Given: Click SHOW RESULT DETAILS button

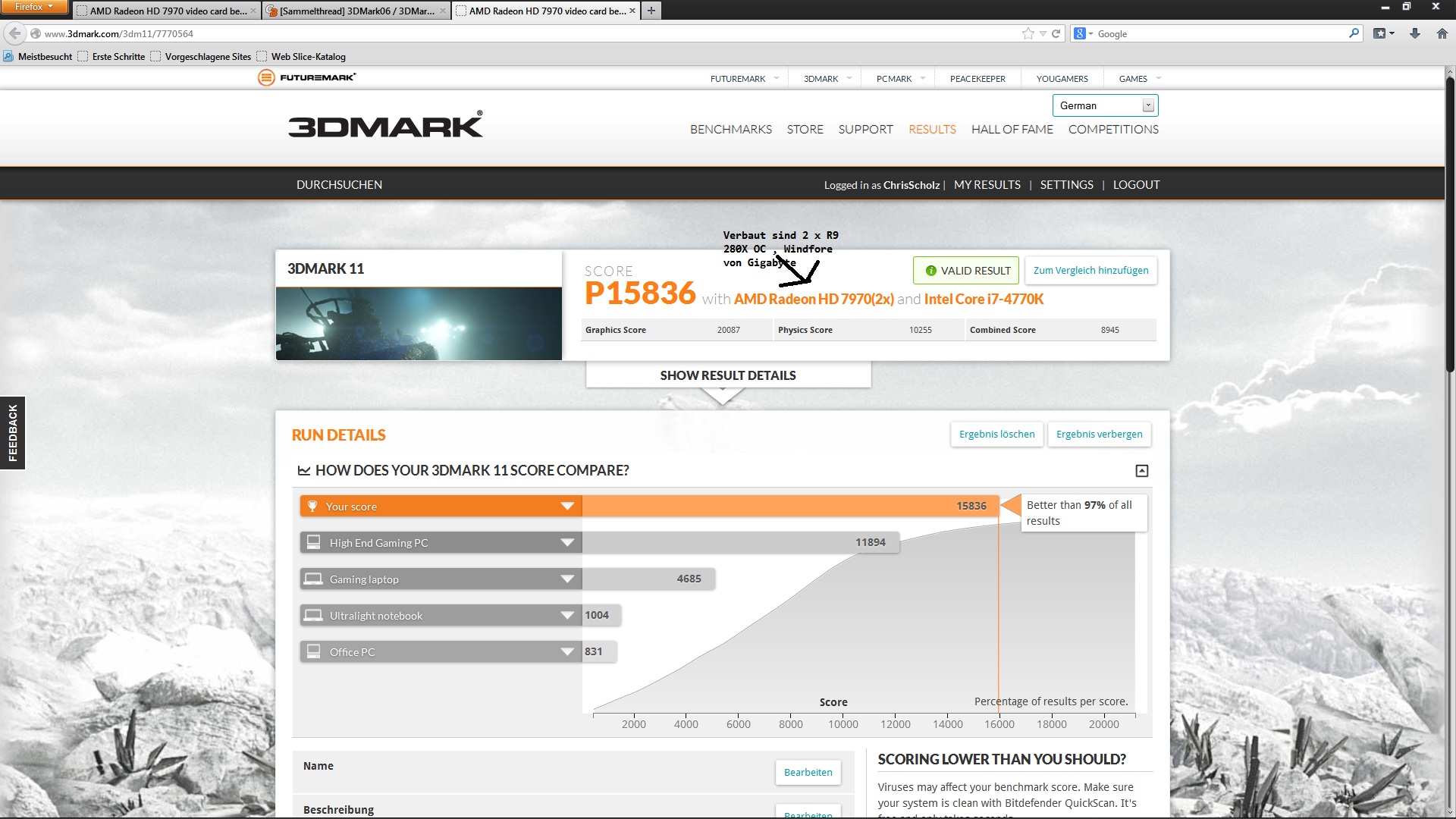Looking at the screenshot, I should pos(728,375).
